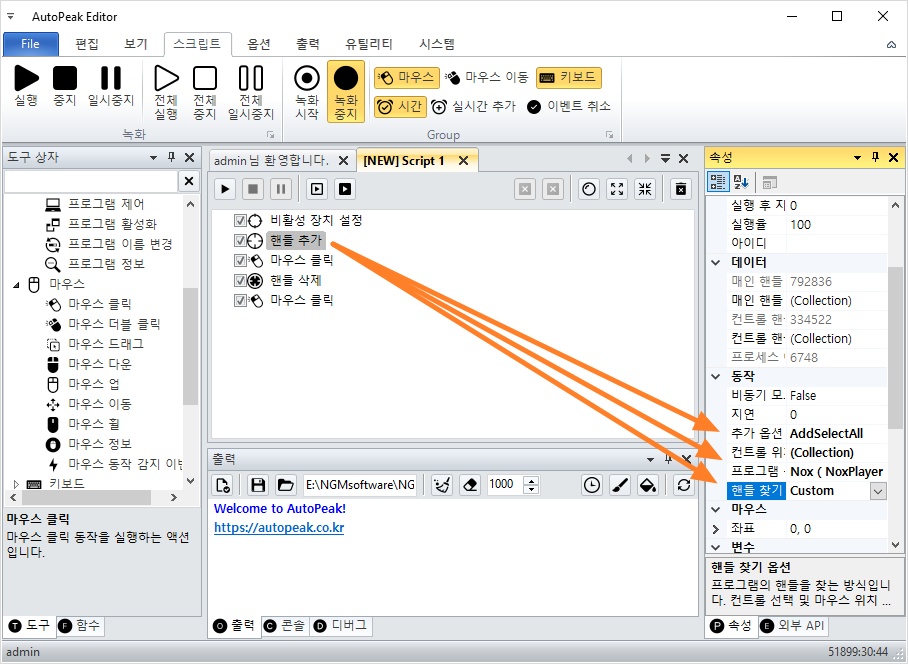Click the timer circle icon in script toolbar

click(x=589, y=189)
